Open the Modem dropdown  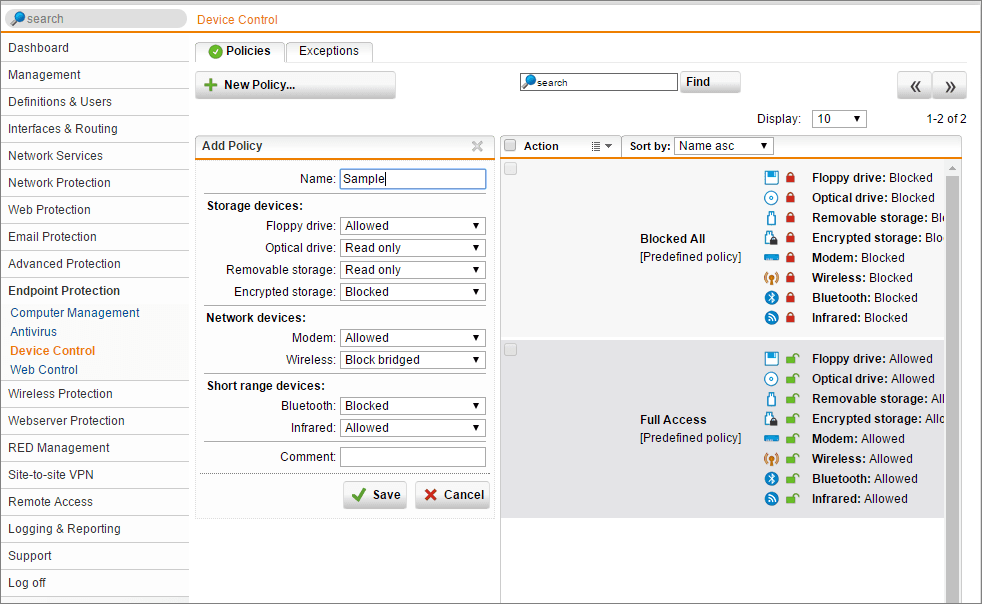coord(413,338)
